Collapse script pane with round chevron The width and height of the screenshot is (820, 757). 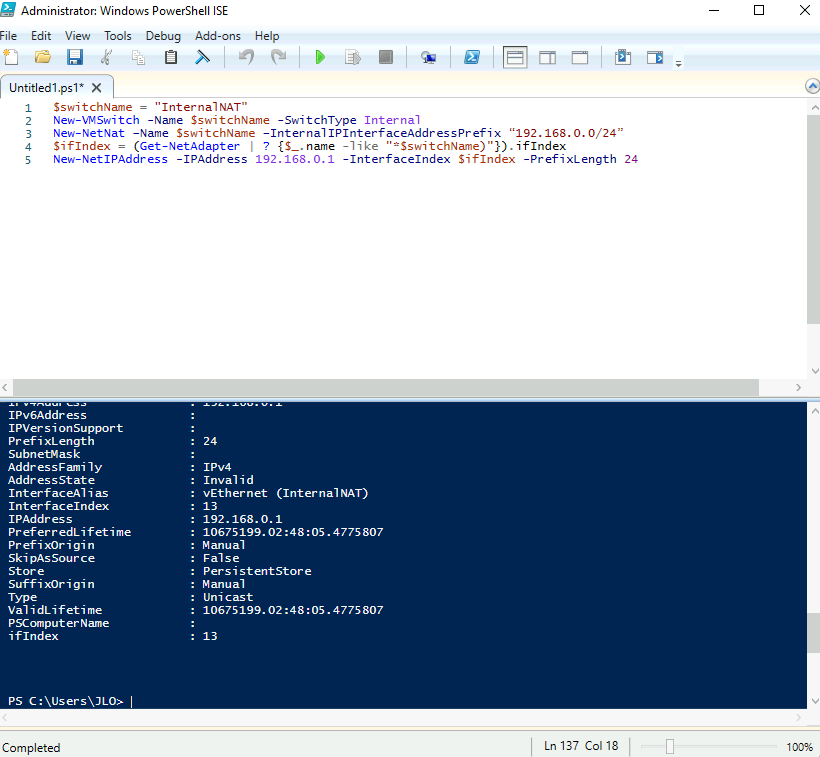pyautogui.click(x=812, y=87)
